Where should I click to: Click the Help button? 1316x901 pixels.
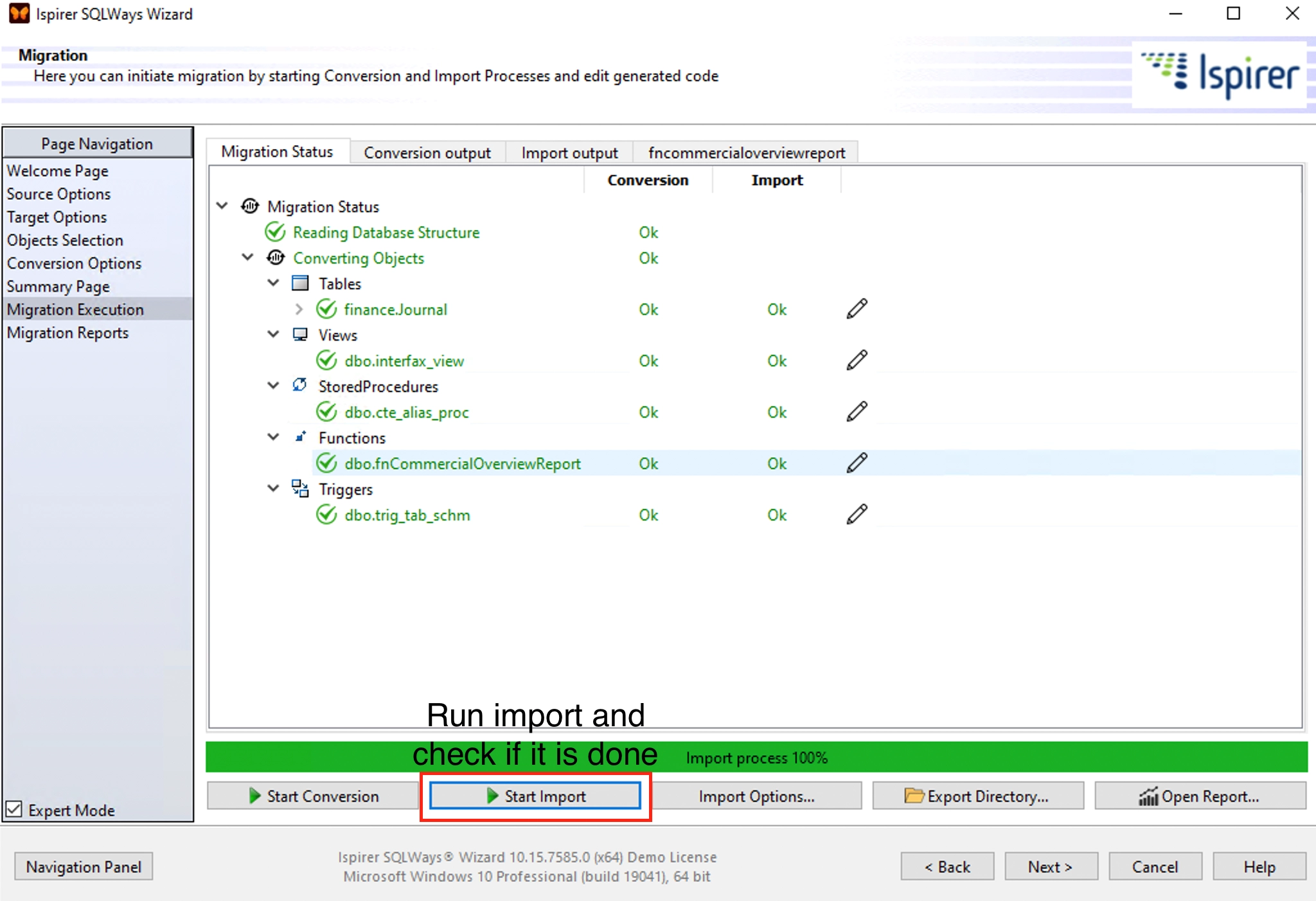(x=1259, y=866)
